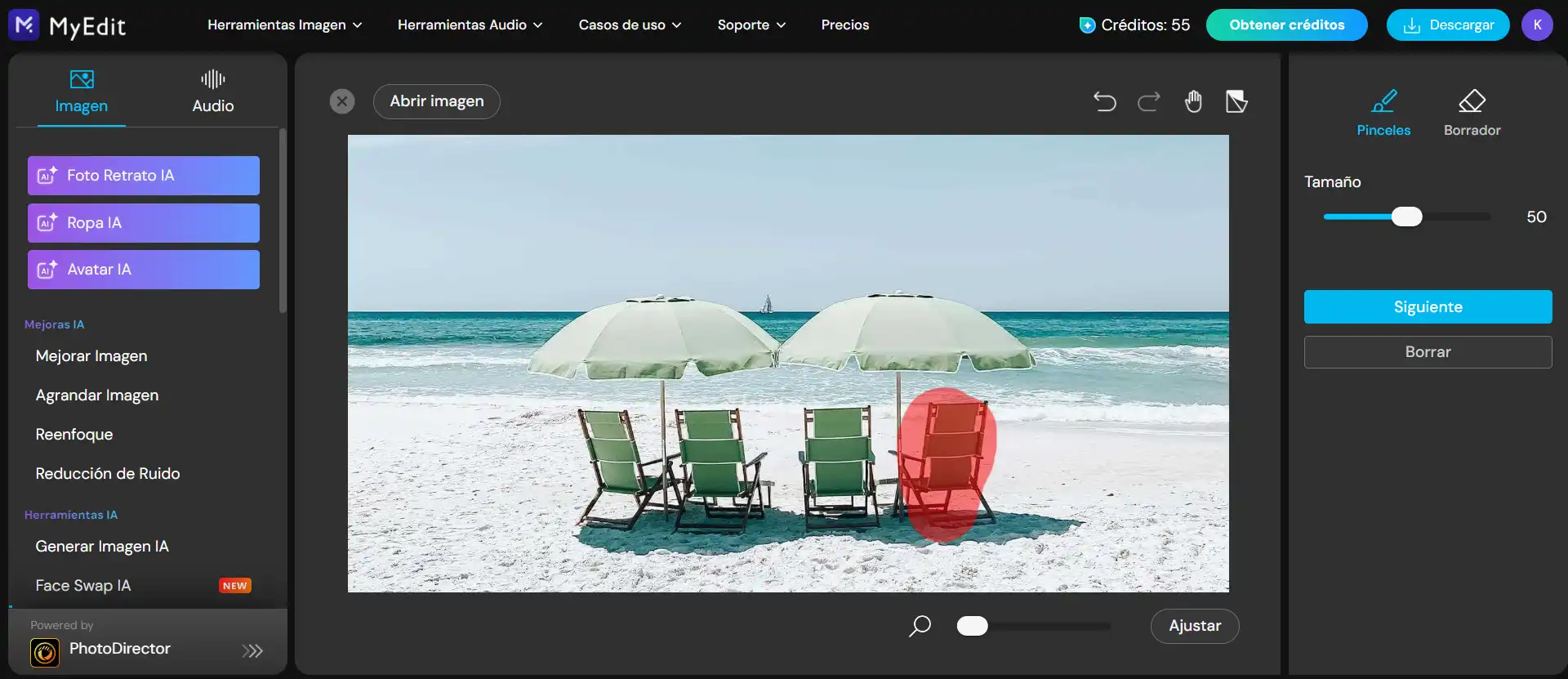Click the sailboat in the beach image
This screenshot has height=679, width=1568.
pos(766,304)
